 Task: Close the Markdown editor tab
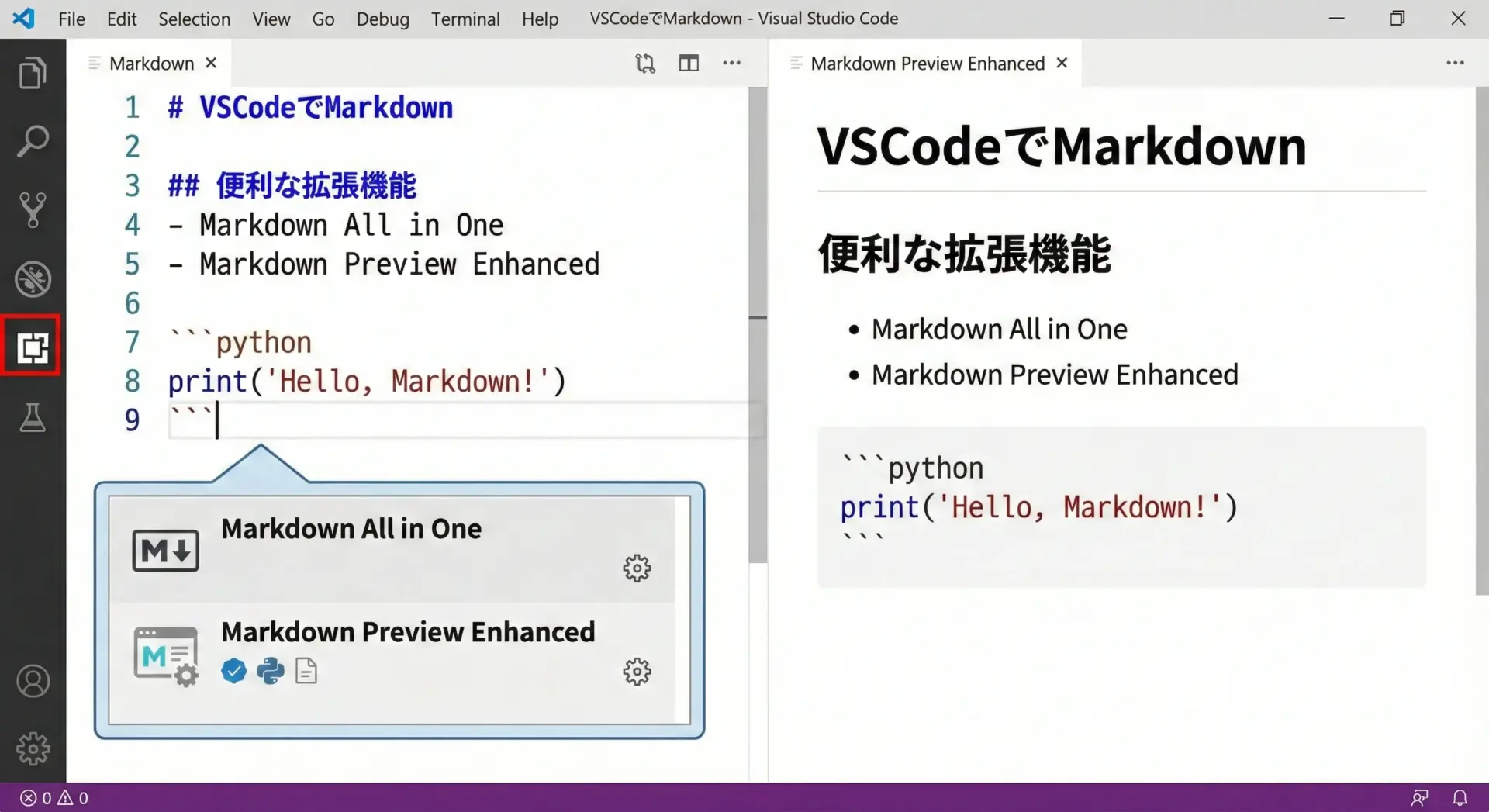point(211,64)
